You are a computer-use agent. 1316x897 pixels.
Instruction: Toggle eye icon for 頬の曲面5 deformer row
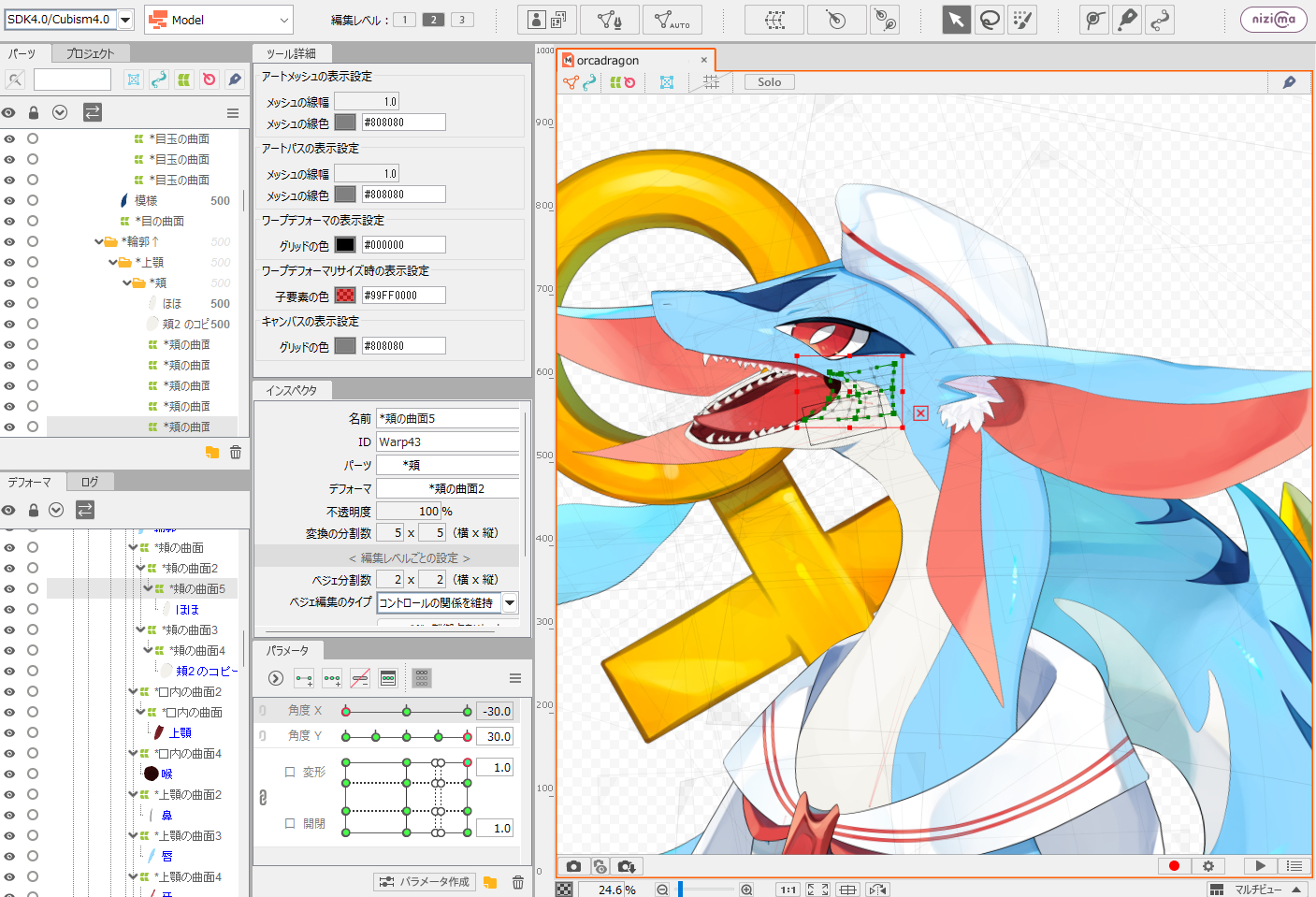pos(9,588)
